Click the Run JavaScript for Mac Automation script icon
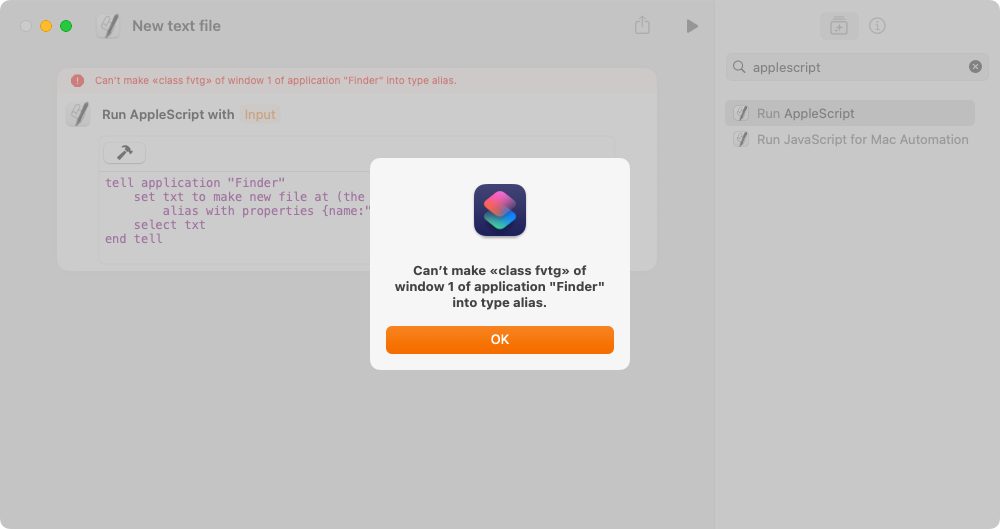Image resolution: width=1000 pixels, height=529 pixels. [741, 139]
